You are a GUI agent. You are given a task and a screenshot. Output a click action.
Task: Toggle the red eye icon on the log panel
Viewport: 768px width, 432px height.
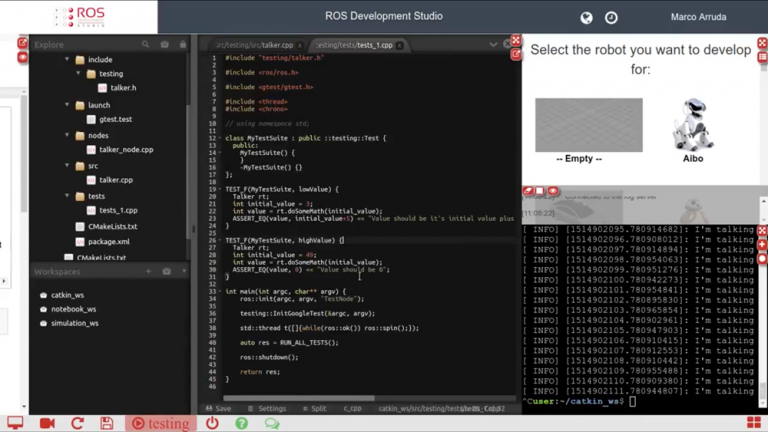pos(553,191)
